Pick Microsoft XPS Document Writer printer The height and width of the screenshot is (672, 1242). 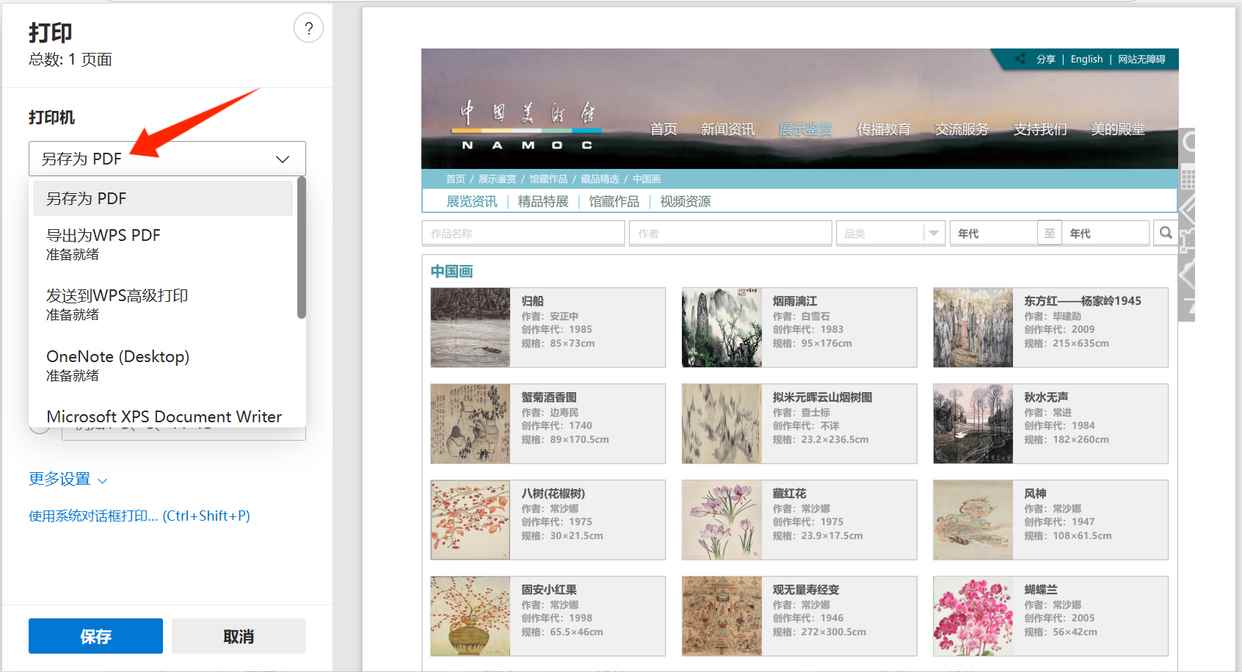click(164, 416)
